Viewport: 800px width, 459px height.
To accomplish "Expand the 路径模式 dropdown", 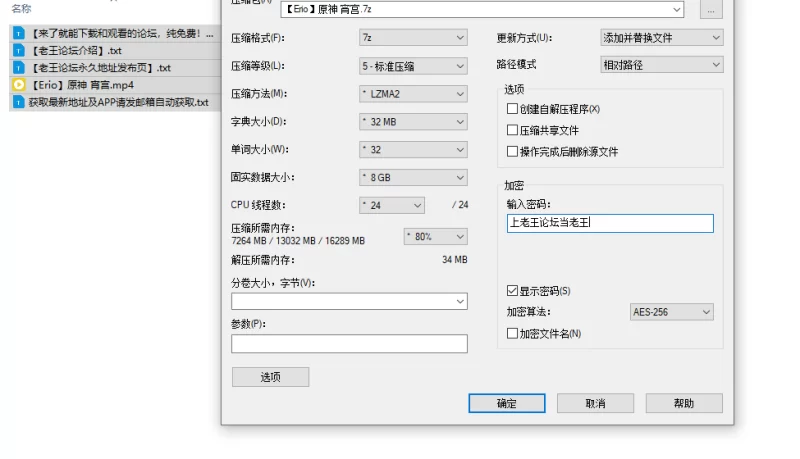I will click(661, 65).
